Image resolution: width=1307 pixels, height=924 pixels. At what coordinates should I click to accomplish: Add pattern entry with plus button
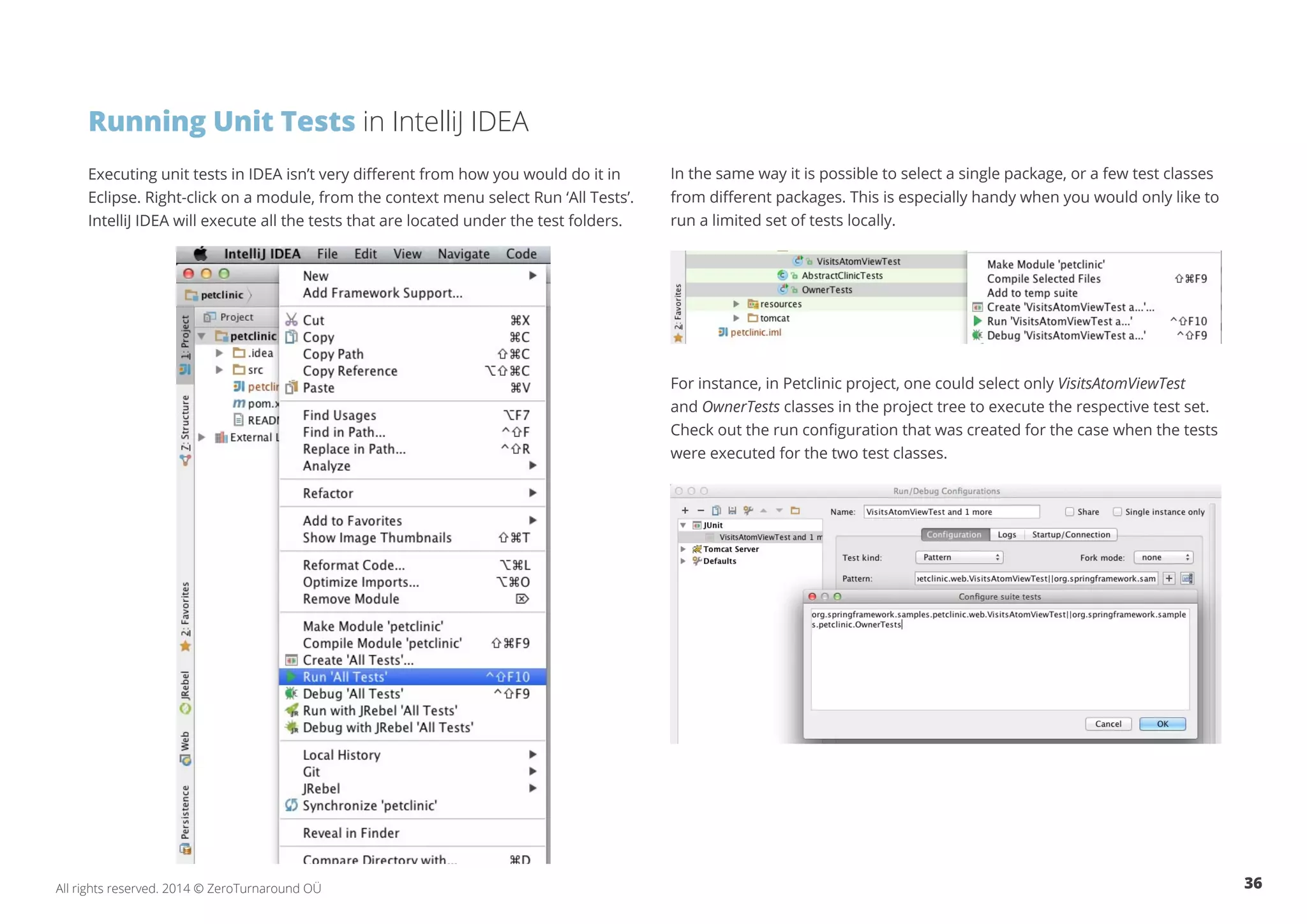tap(1169, 578)
